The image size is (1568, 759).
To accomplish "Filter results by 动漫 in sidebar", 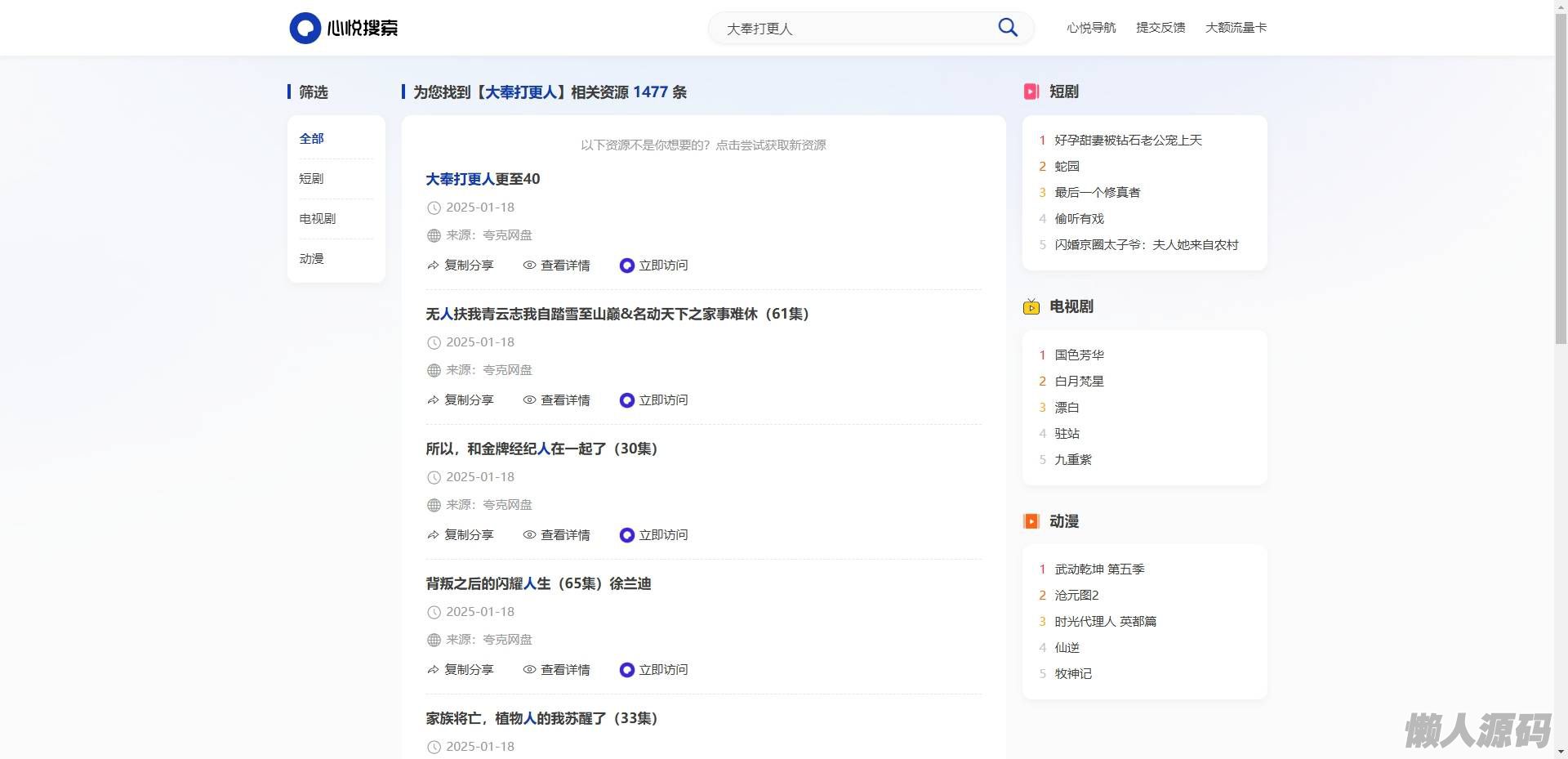I will pyautogui.click(x=311, y=259).
